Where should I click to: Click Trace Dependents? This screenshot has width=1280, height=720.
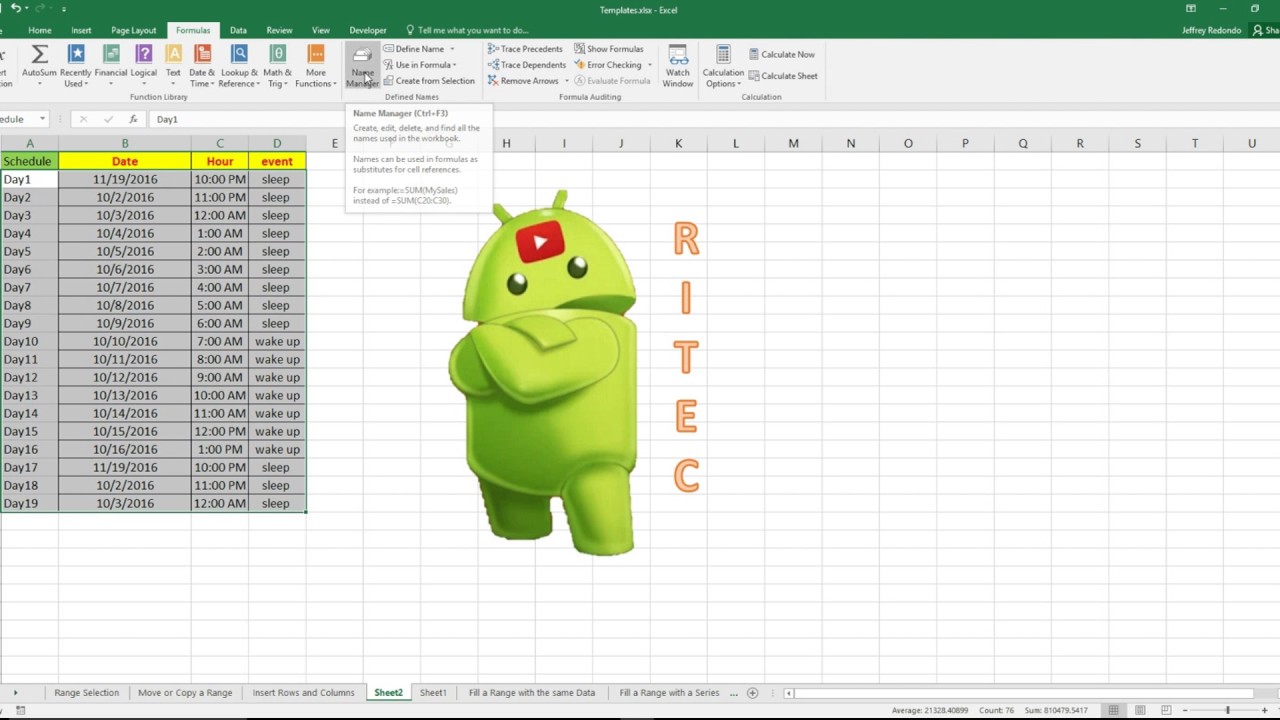click(526, 65)
